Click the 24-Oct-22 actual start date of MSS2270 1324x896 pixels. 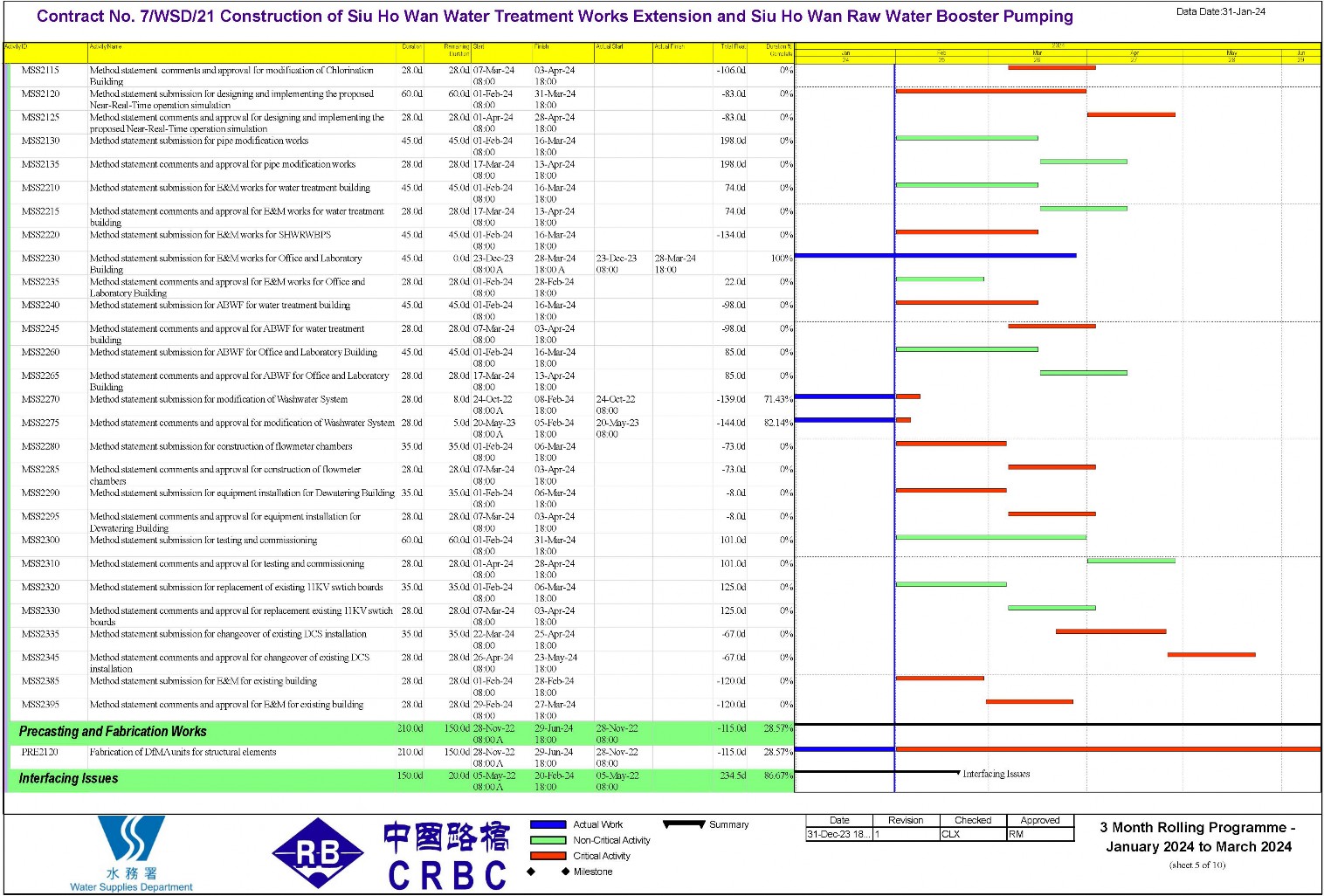(616, 399)
